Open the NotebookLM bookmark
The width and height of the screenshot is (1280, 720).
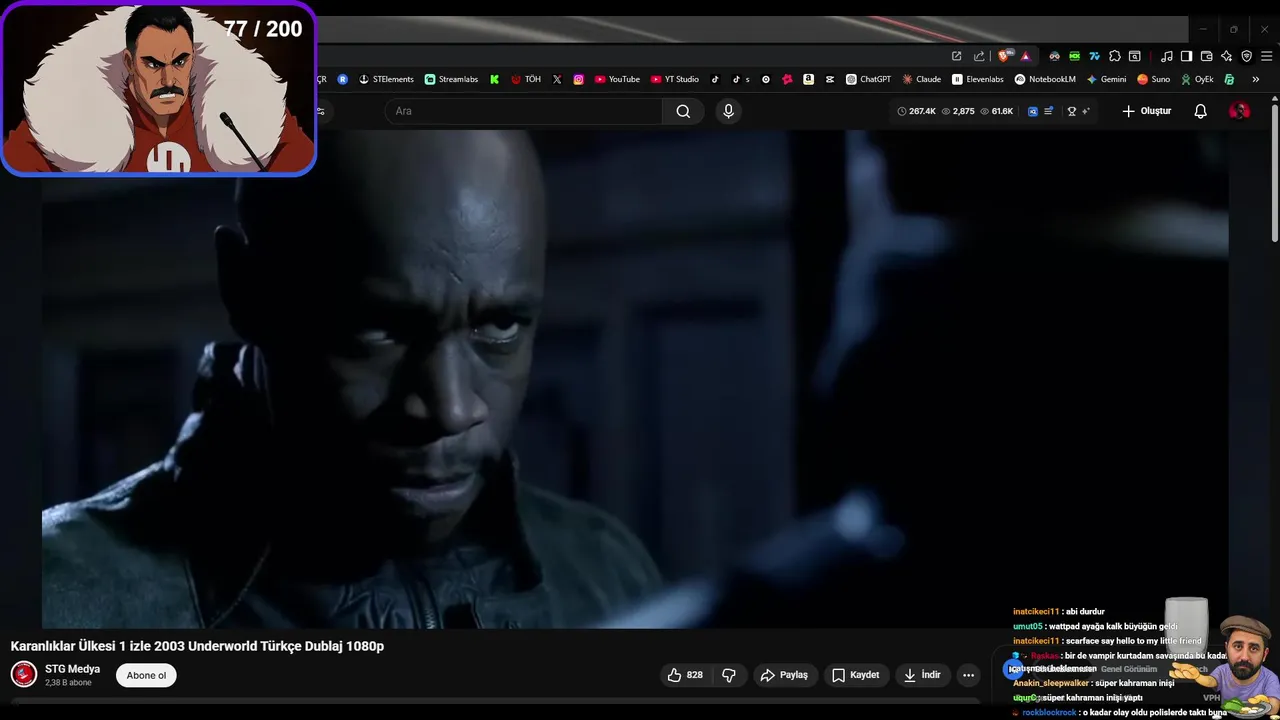(1045, 79)
